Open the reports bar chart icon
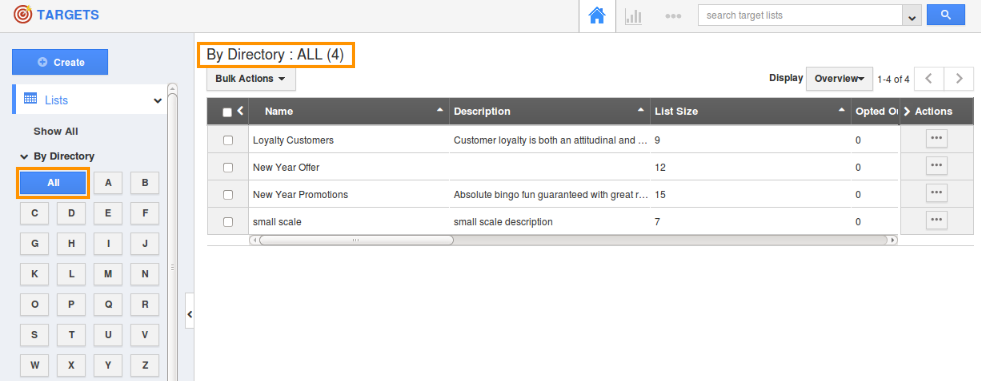The height and width of the screenshot is (381, 981). (x=633, y=16)
